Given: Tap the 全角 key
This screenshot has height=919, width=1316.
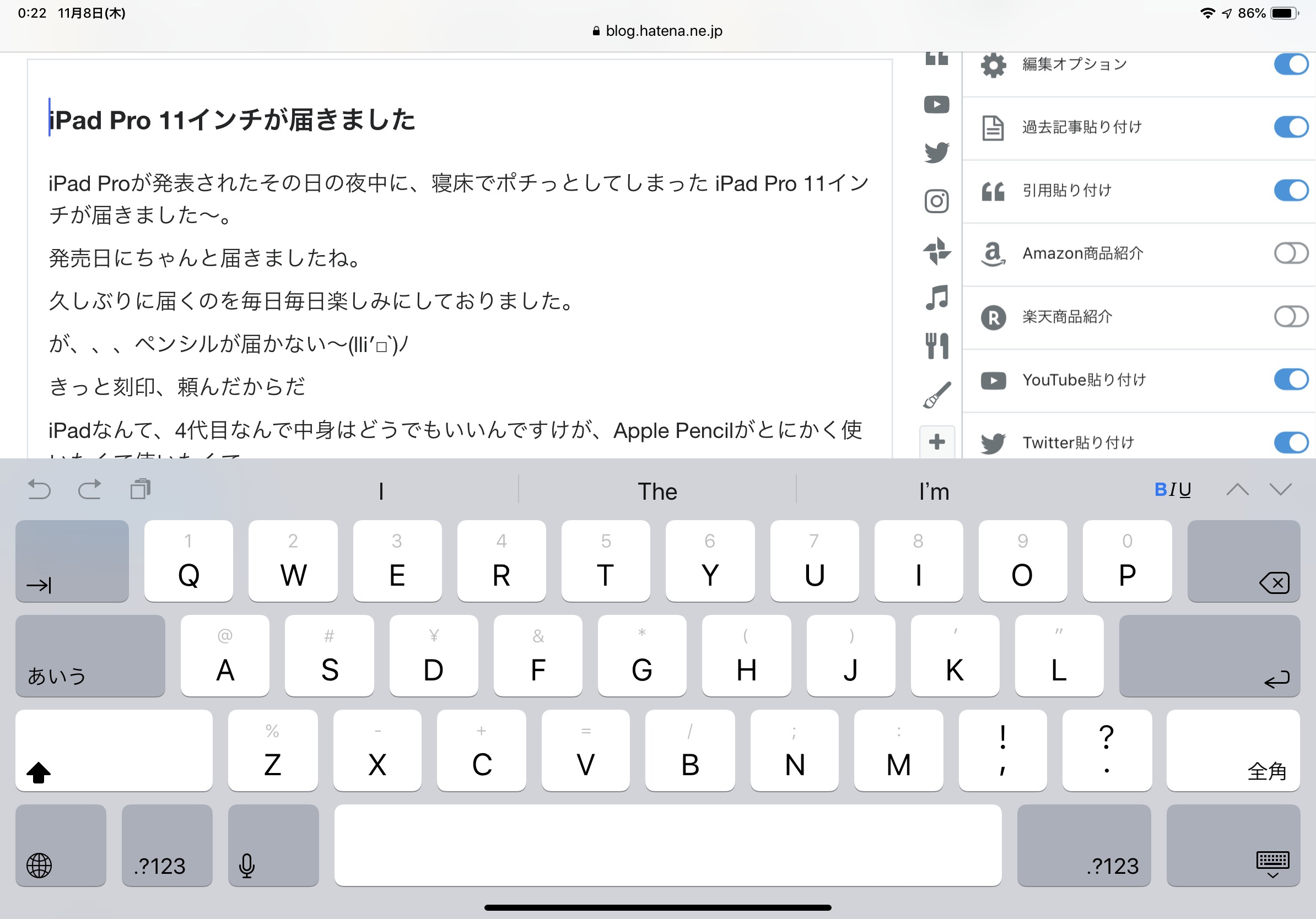Looking at the screenshot, I should (1232, 750).
